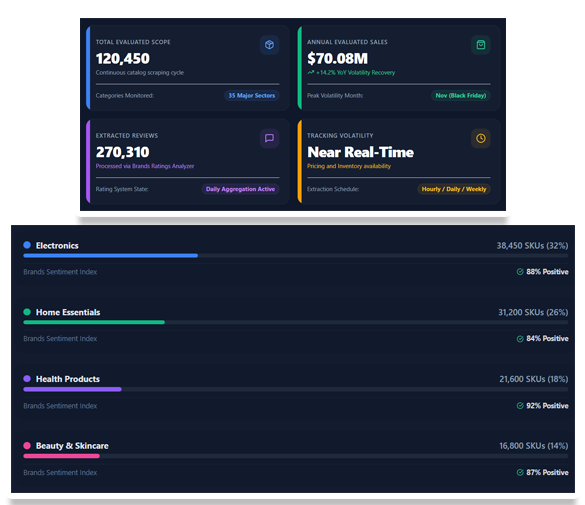585x505 pixels.
Task: Click the check icon next to 84% Positive
Action: coord(520,339)
